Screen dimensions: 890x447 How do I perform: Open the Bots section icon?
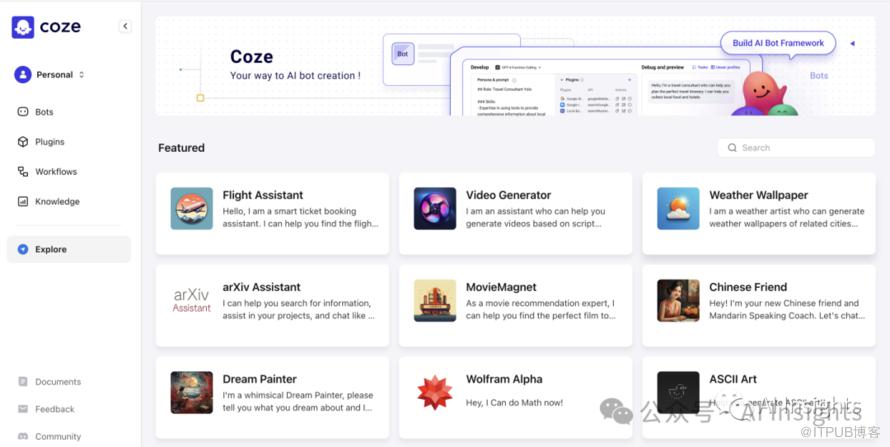23,112
